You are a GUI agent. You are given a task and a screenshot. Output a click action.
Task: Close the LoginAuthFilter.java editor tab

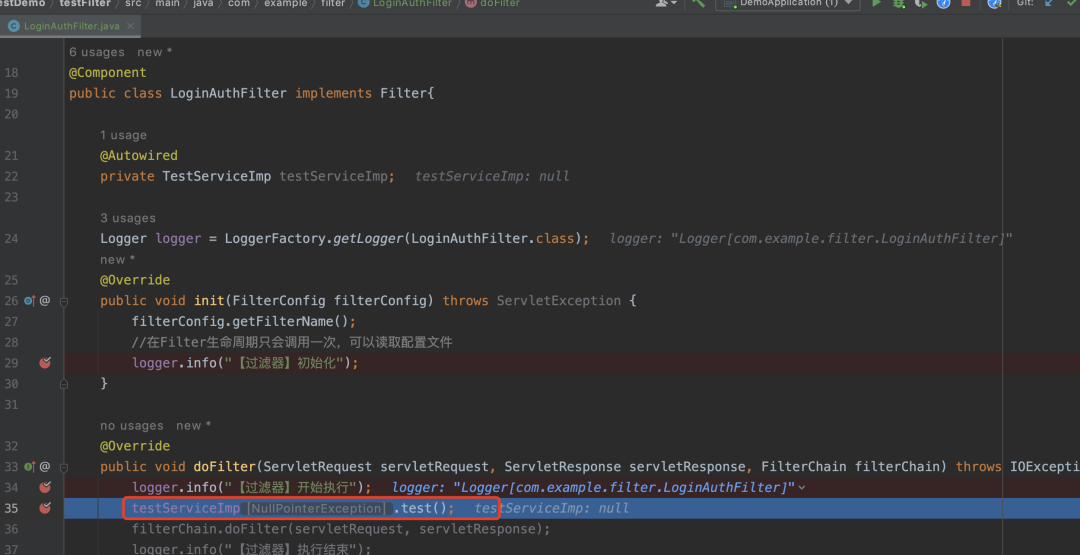(131, 26)
